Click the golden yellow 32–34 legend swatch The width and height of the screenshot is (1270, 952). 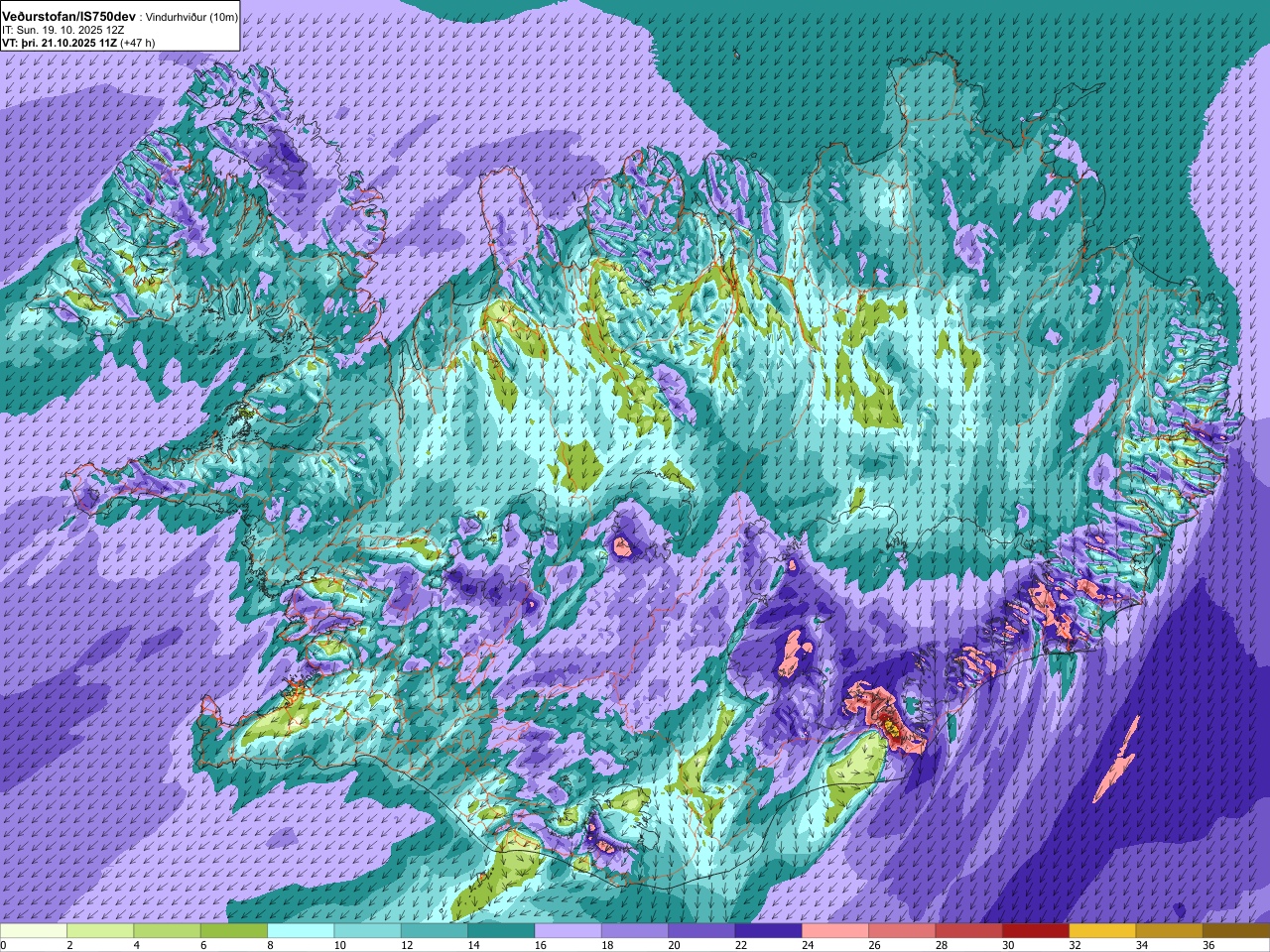pos(1102,931)
